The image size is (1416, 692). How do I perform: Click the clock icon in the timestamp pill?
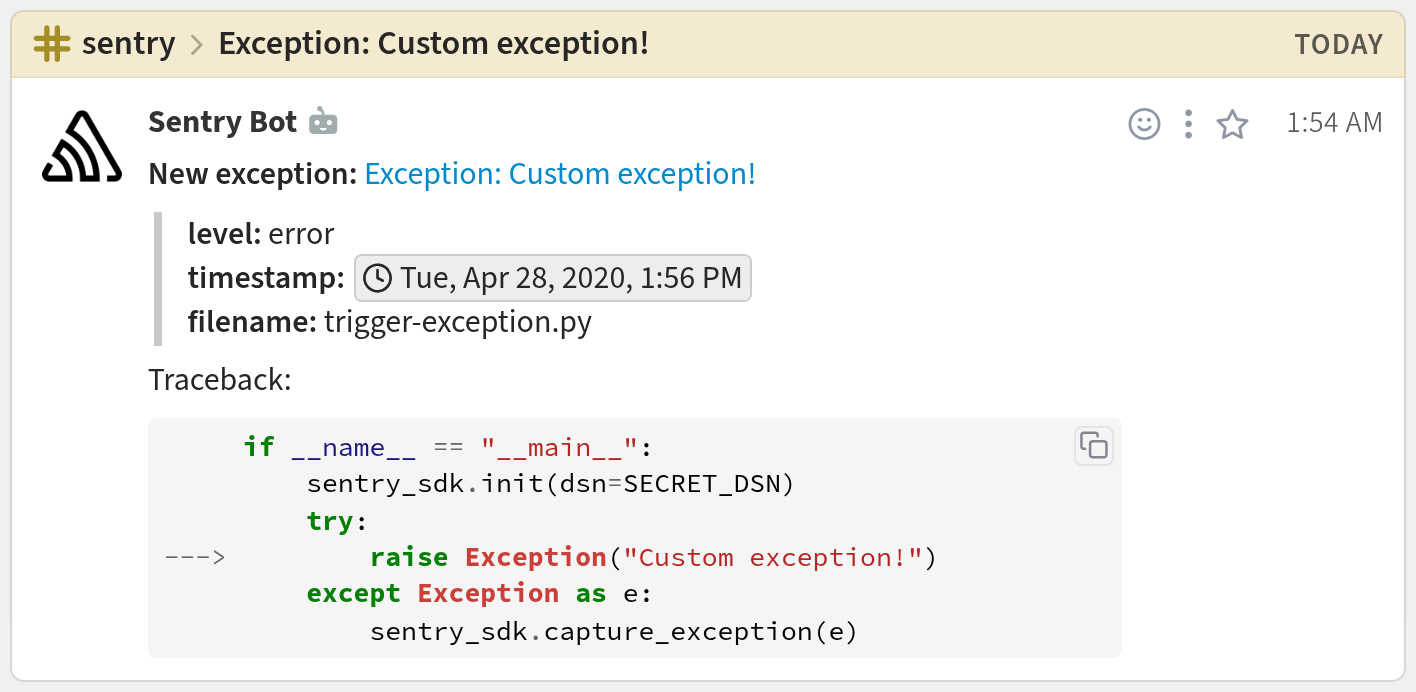click(377, 278)
